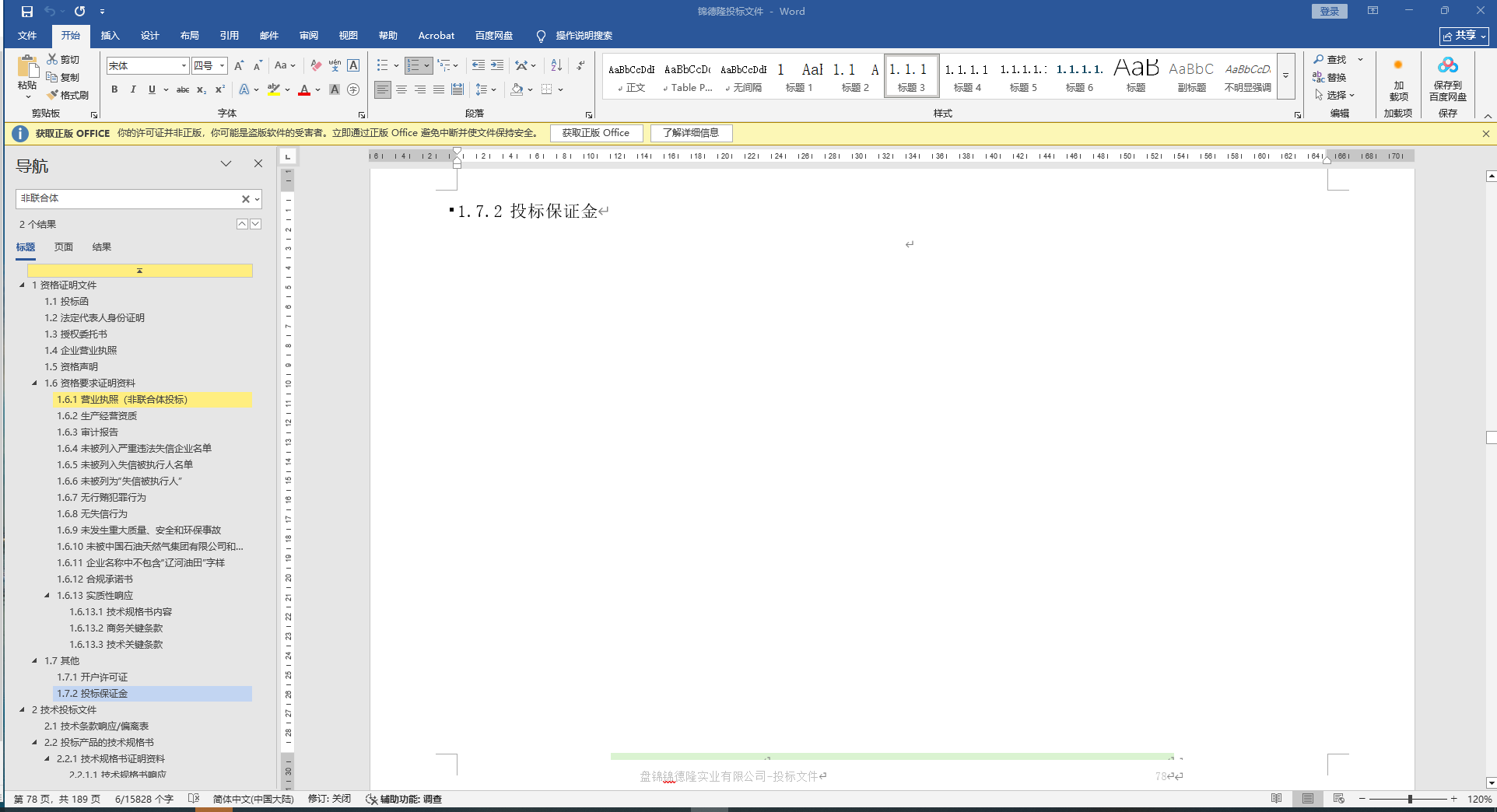Image resolution: width=1497 pixels, height=812 pixels.
Task: Apply superscript formatting
Action: pos(220,89)
